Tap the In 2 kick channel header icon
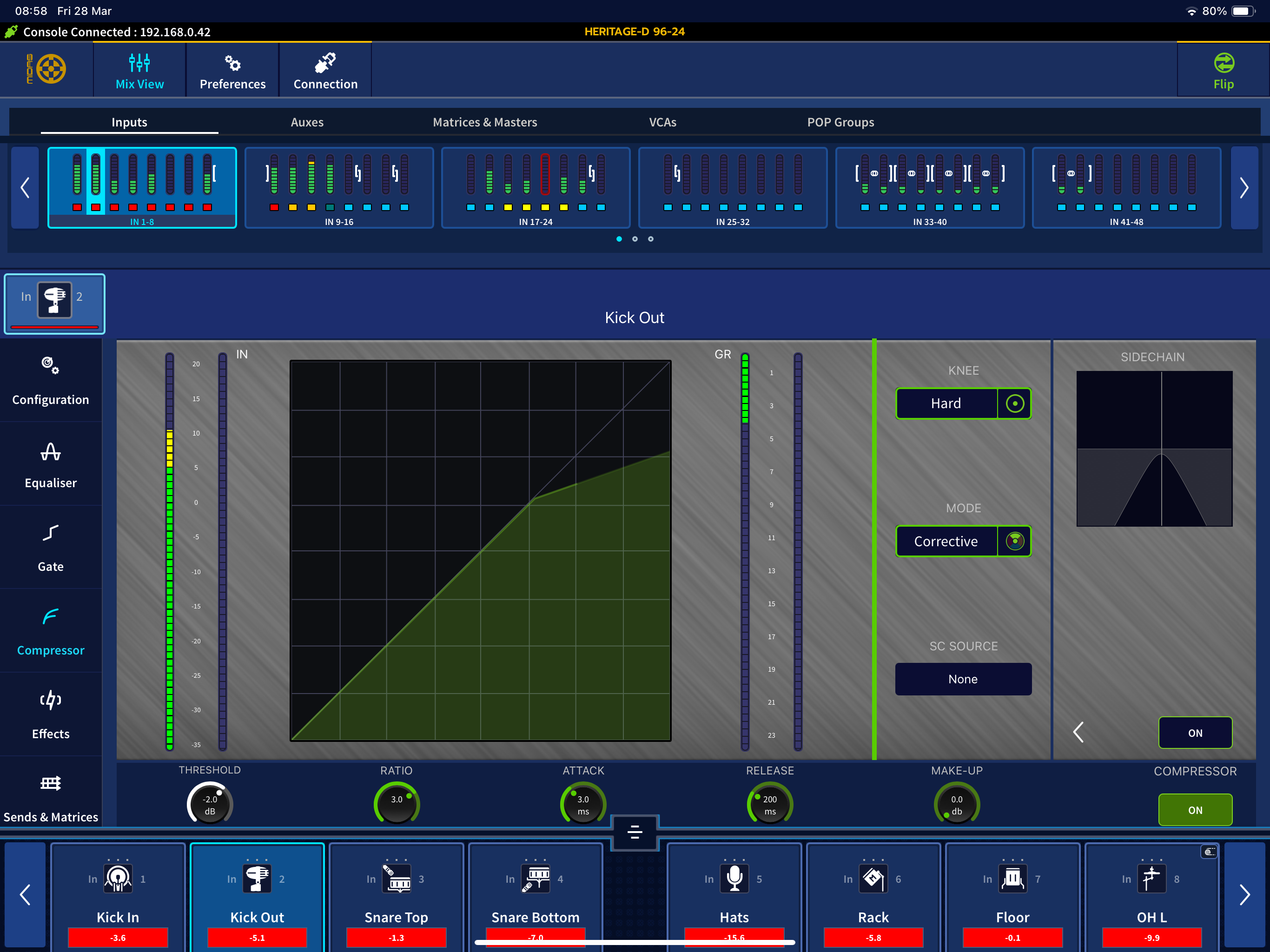 point(54,299)
